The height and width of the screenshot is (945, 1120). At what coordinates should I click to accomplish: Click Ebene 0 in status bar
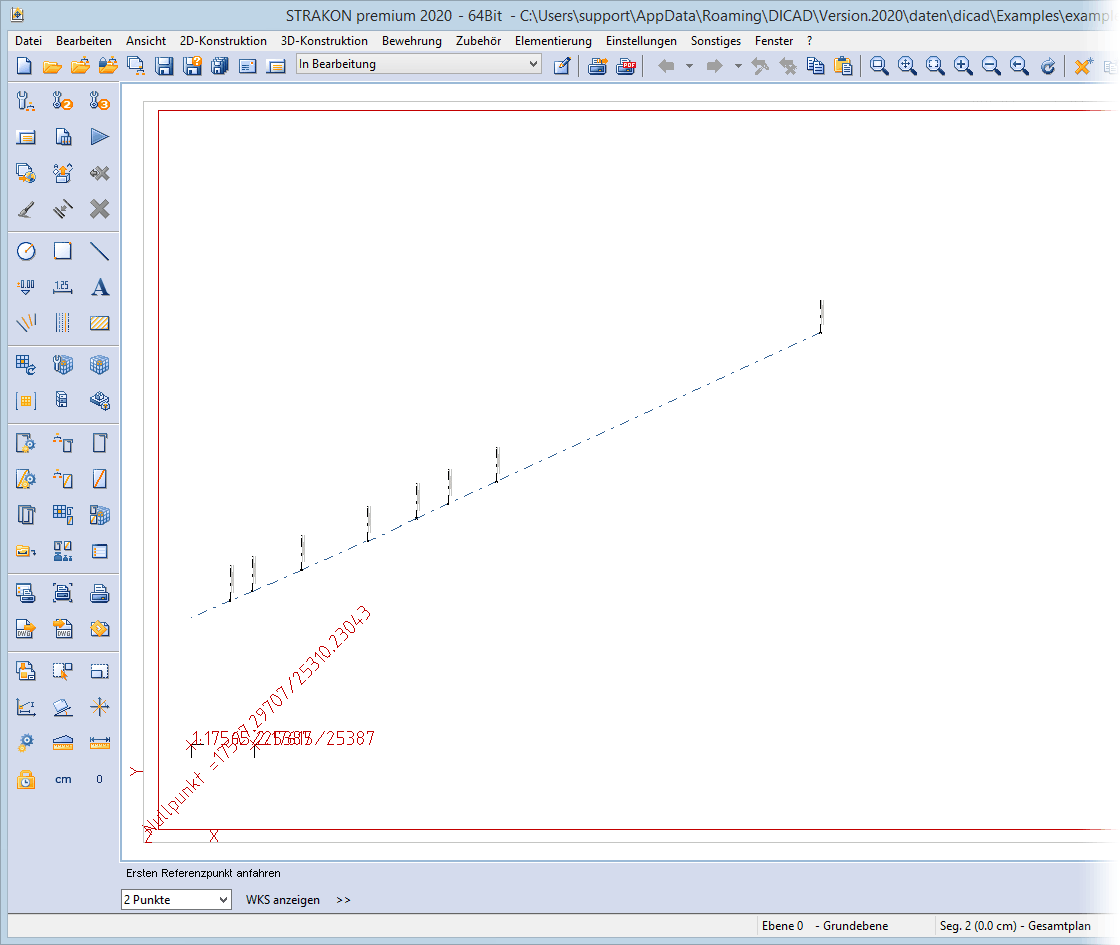tap(782, 926)
